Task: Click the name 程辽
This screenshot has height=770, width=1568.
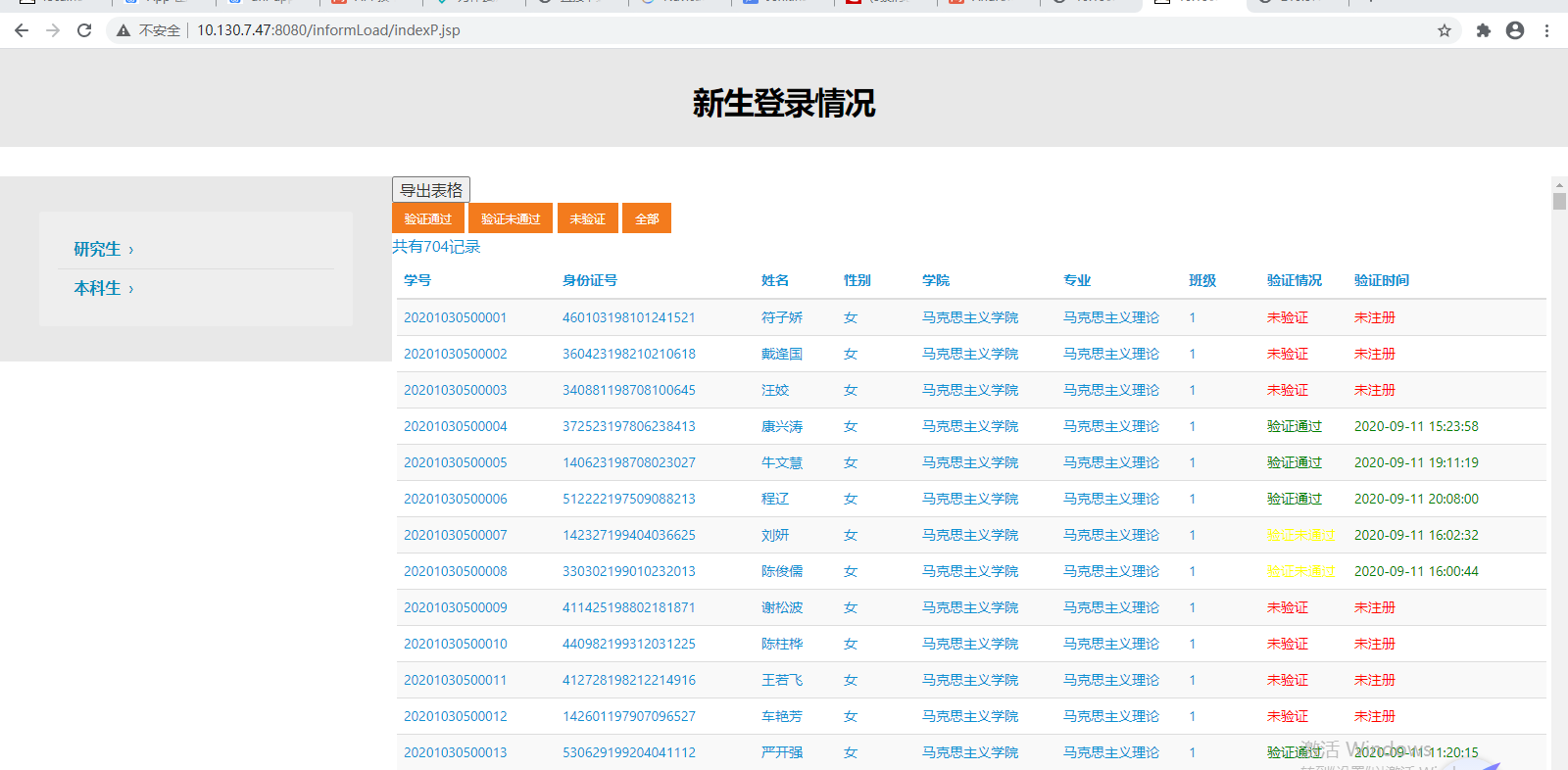Action: (775, 499)
